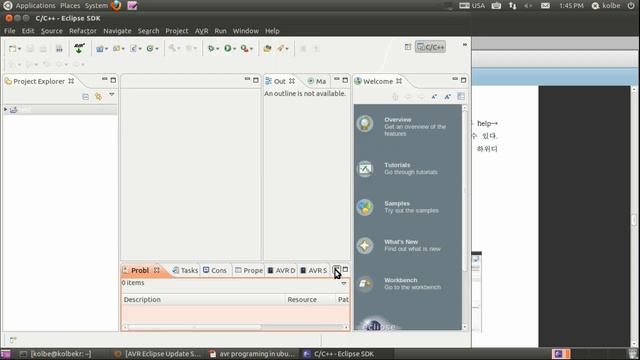Toggle the C/C++ perspective button
The width and height of the screenshot is (640, 360).
pos(430,47)
